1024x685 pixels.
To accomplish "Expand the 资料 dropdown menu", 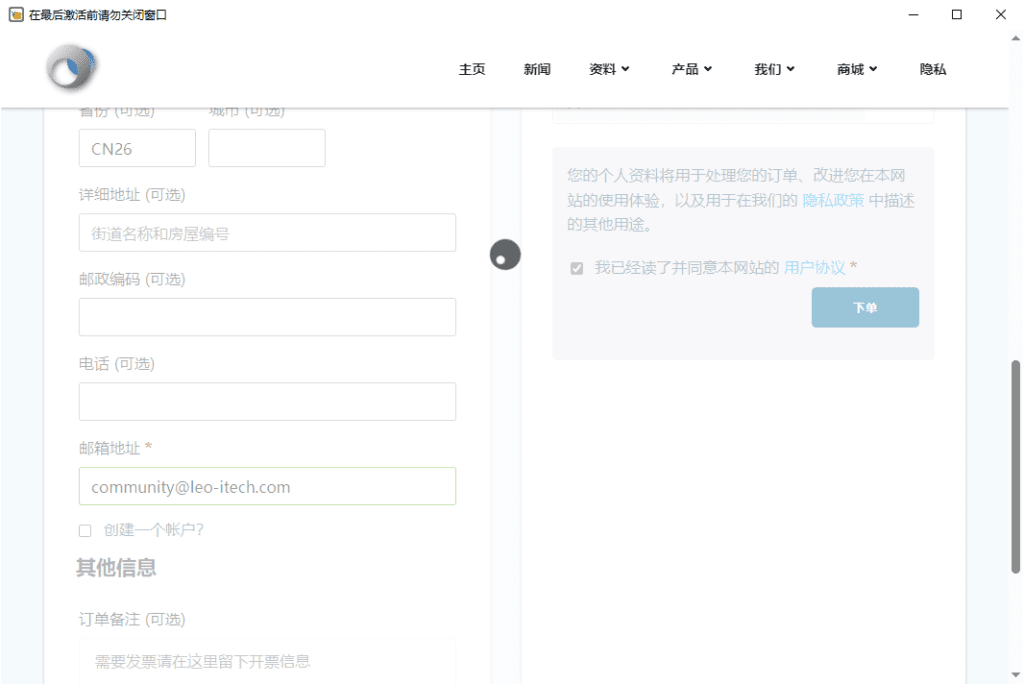I will 609,69.
